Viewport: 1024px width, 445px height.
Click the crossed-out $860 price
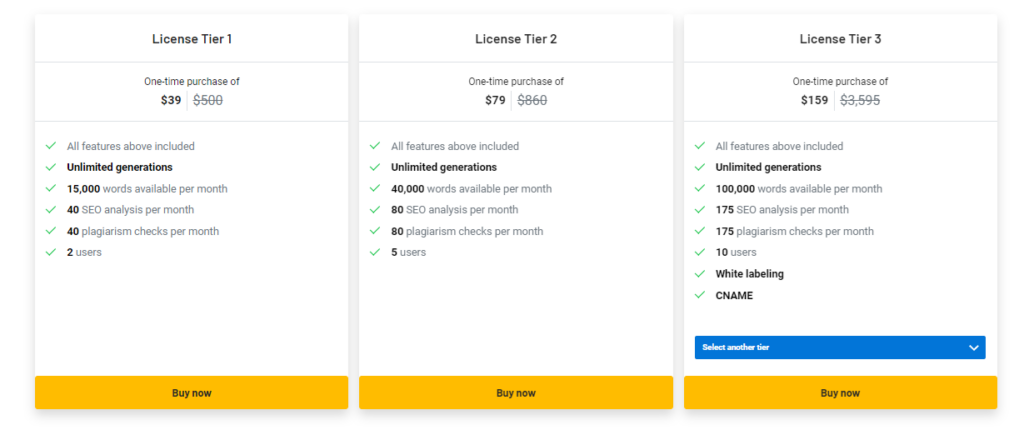point(532,100)
